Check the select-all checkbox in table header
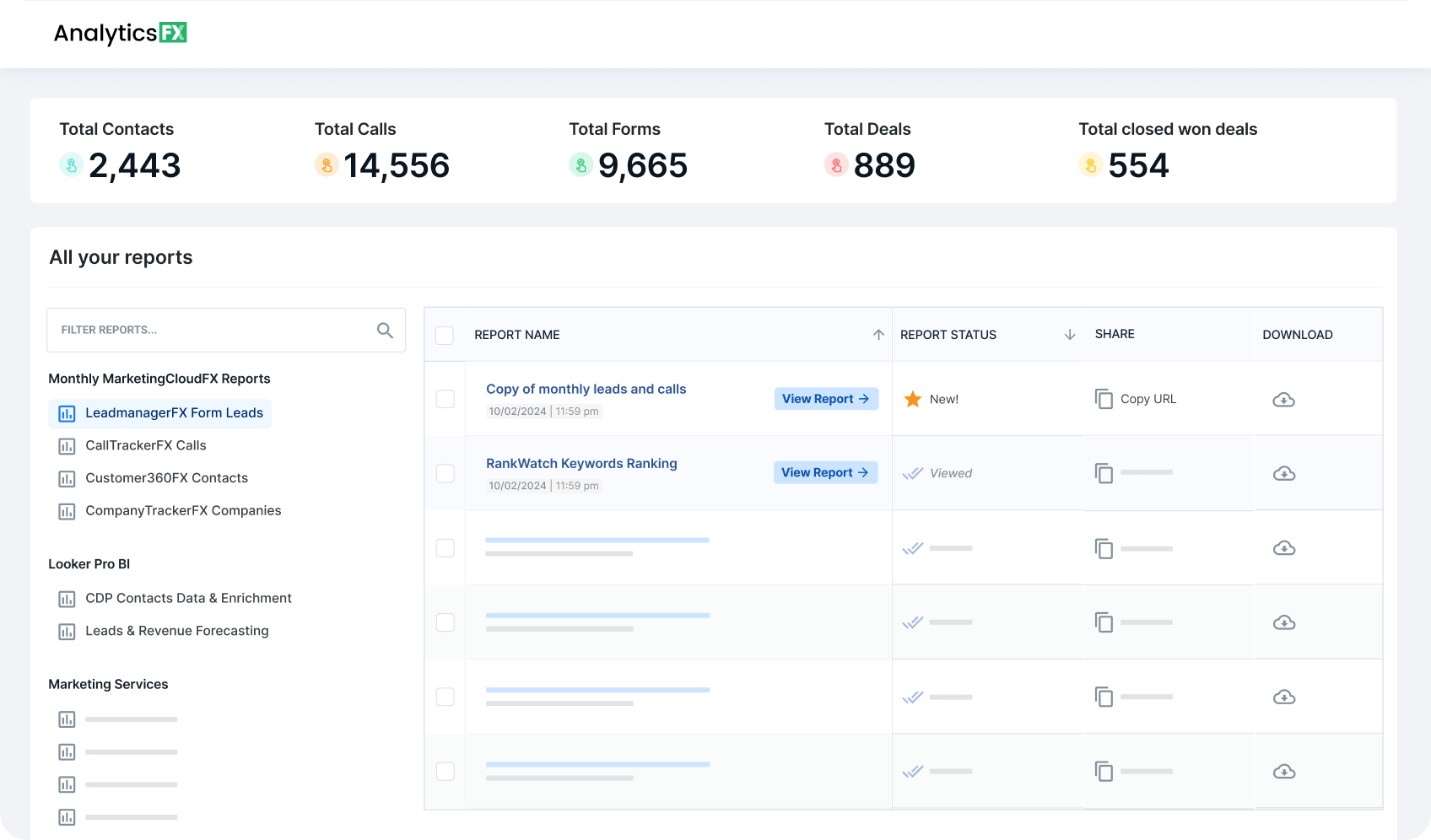This screenshot has height=840, width=1431. coord(445,336)
